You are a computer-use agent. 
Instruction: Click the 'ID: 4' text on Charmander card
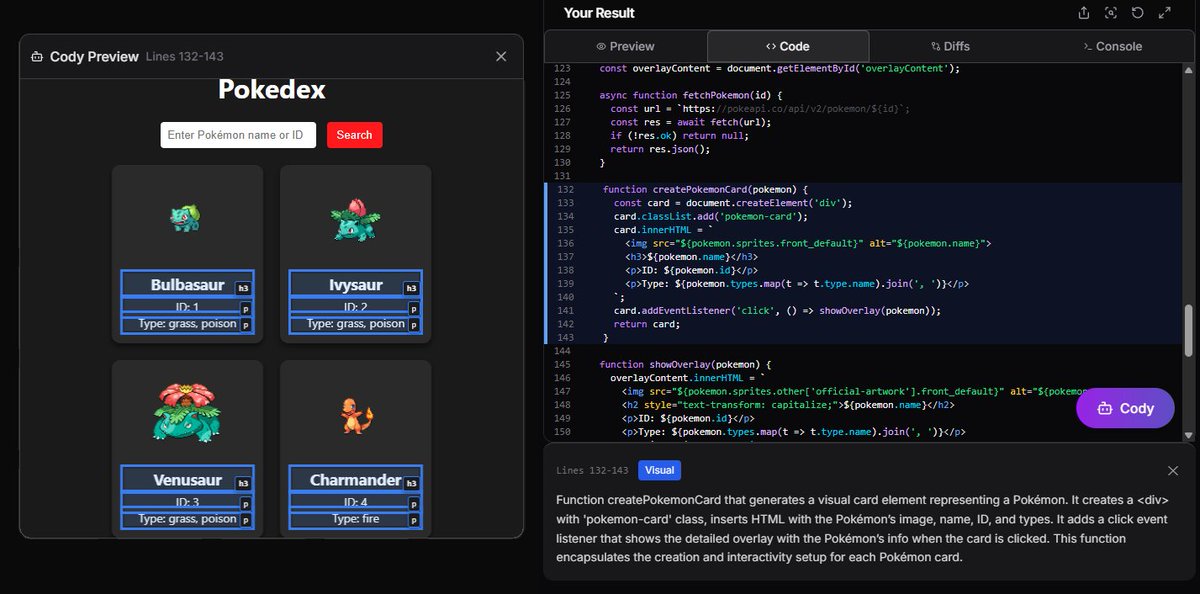point(355,502)
